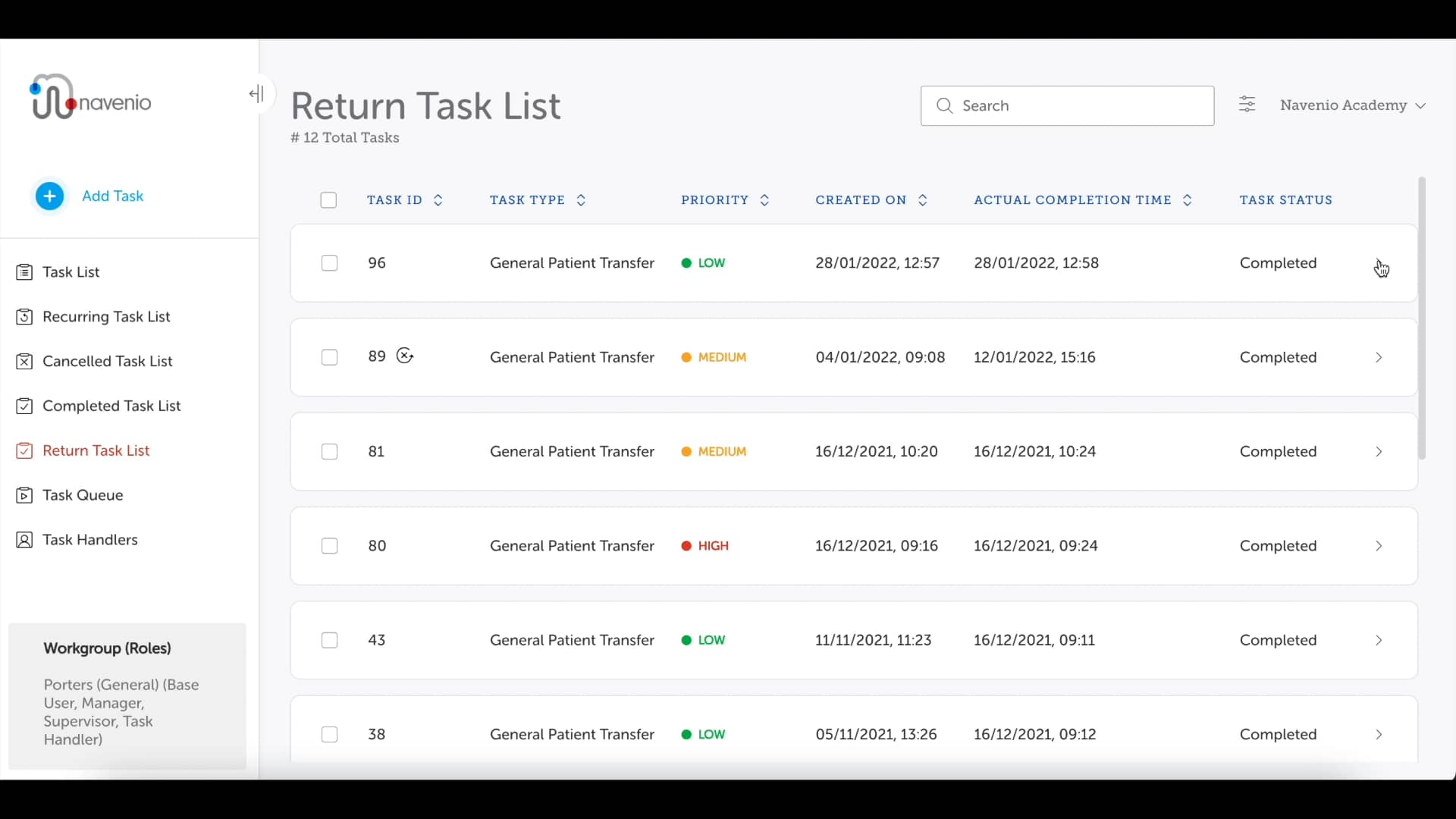This screenshot has width=1456, height=819.
Task: Select the checkbox for task 80
Action: (330, 547)
